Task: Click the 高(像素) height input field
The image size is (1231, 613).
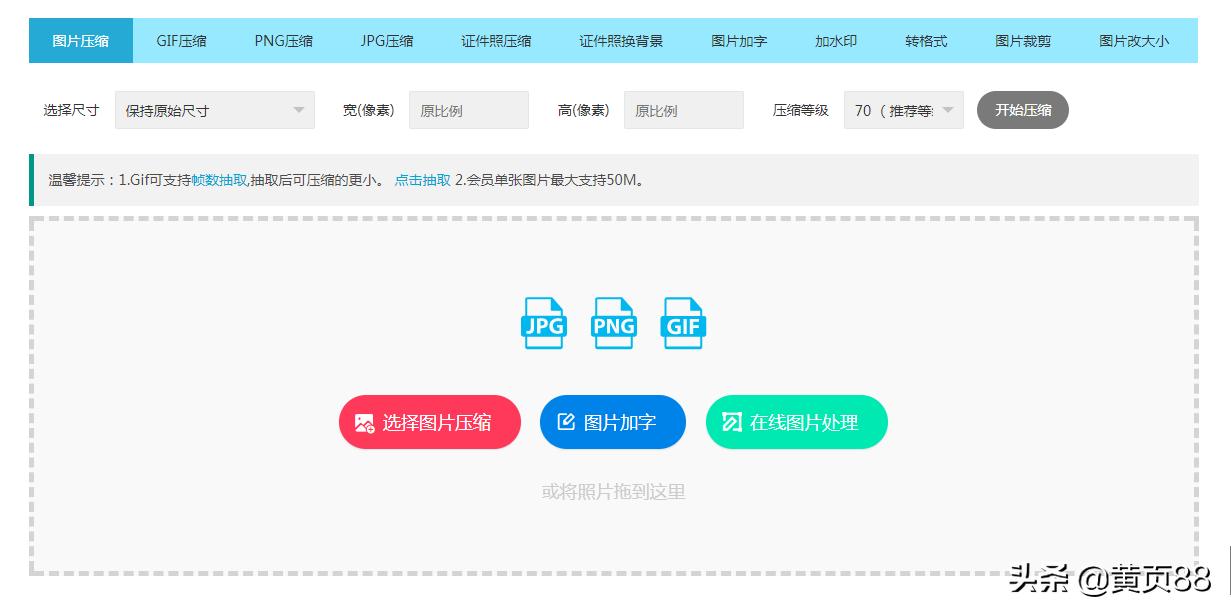Action: click(683, 110)
